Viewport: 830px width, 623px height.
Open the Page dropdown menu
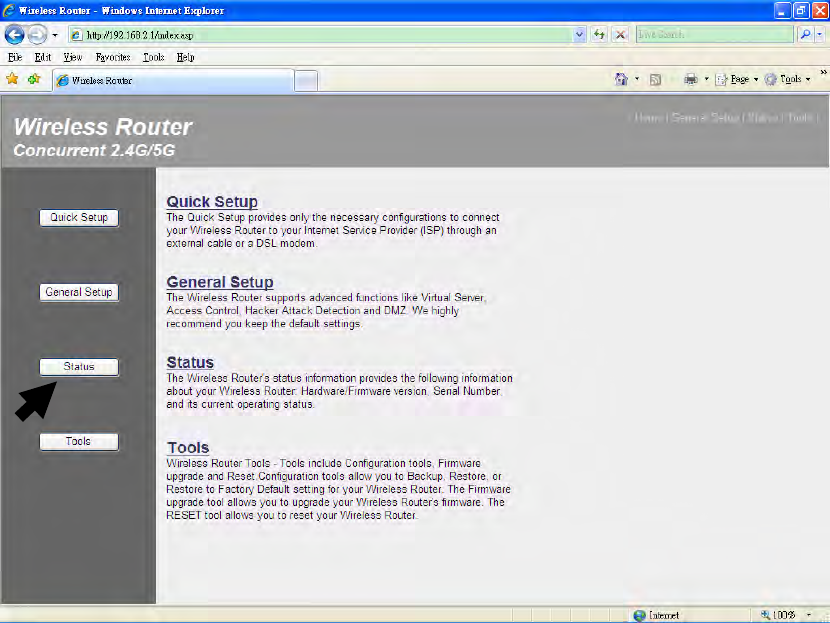click(x=737, y=79)
